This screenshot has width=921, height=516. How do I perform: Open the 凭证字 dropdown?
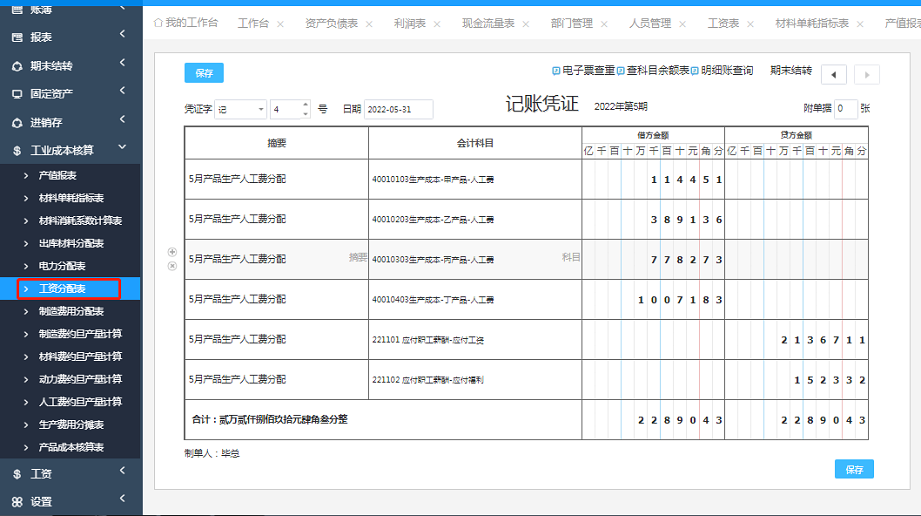pyautogui.click(x=241, y=109)
